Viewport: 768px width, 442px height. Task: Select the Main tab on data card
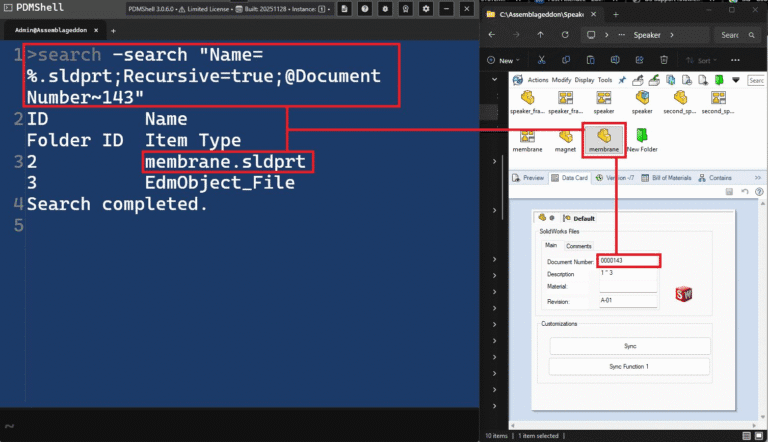[x=551, y=245]
